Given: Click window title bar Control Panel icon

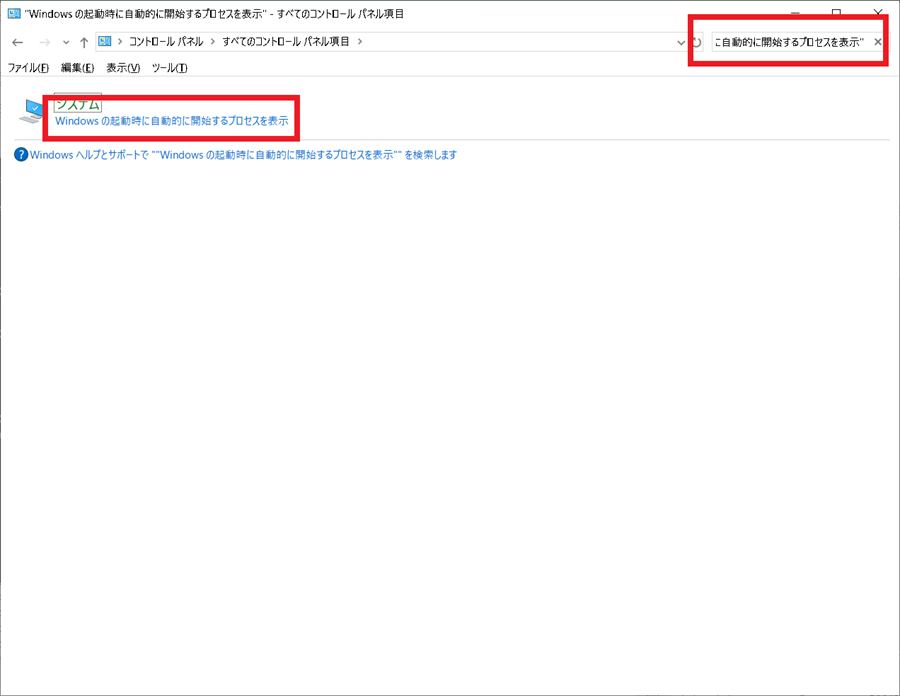Looking at the screenshot, I should click(14, 13).
